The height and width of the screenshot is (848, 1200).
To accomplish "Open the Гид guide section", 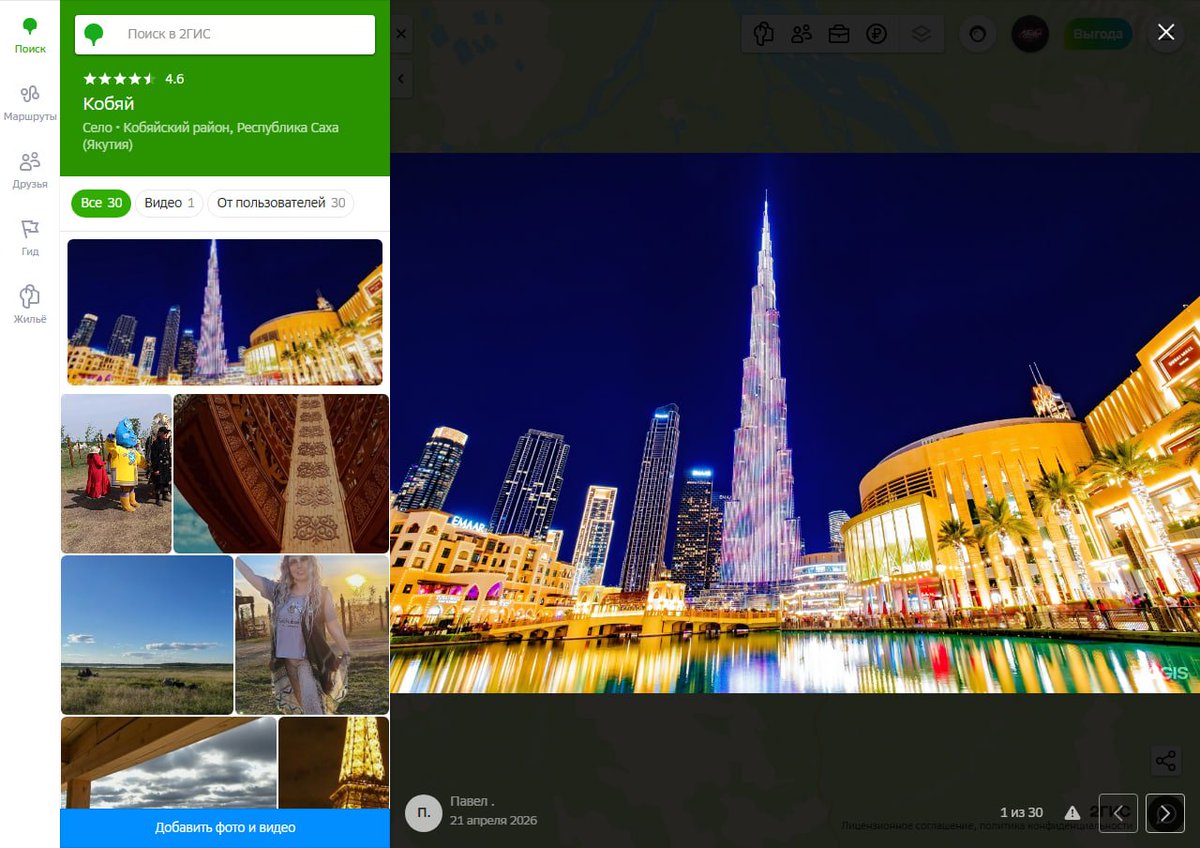I will (x=30, y=238).
